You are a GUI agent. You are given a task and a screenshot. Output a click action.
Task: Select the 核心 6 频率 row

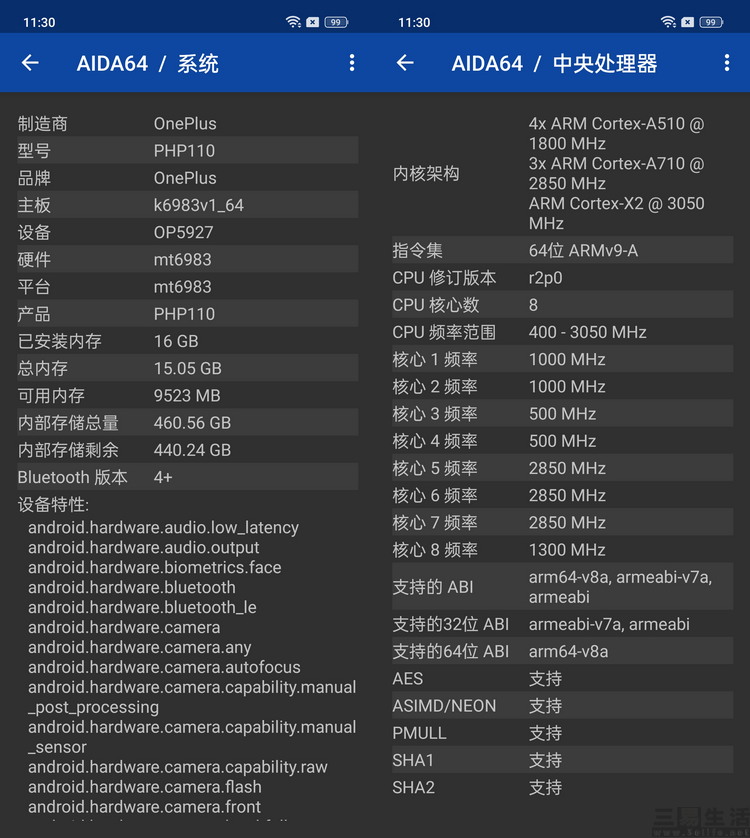(562, 496)
